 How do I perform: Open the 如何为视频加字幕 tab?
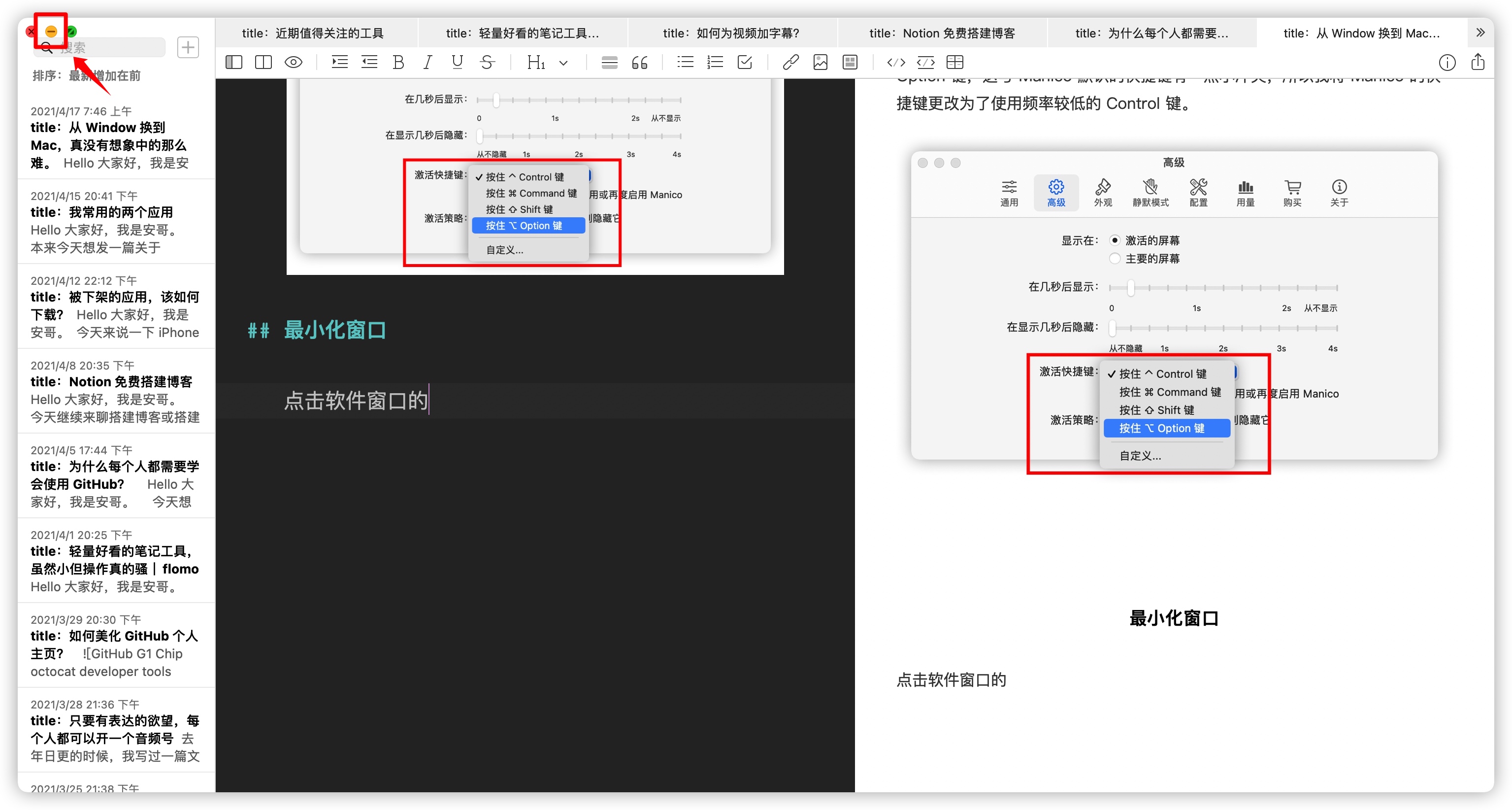(x=731, y=33)
